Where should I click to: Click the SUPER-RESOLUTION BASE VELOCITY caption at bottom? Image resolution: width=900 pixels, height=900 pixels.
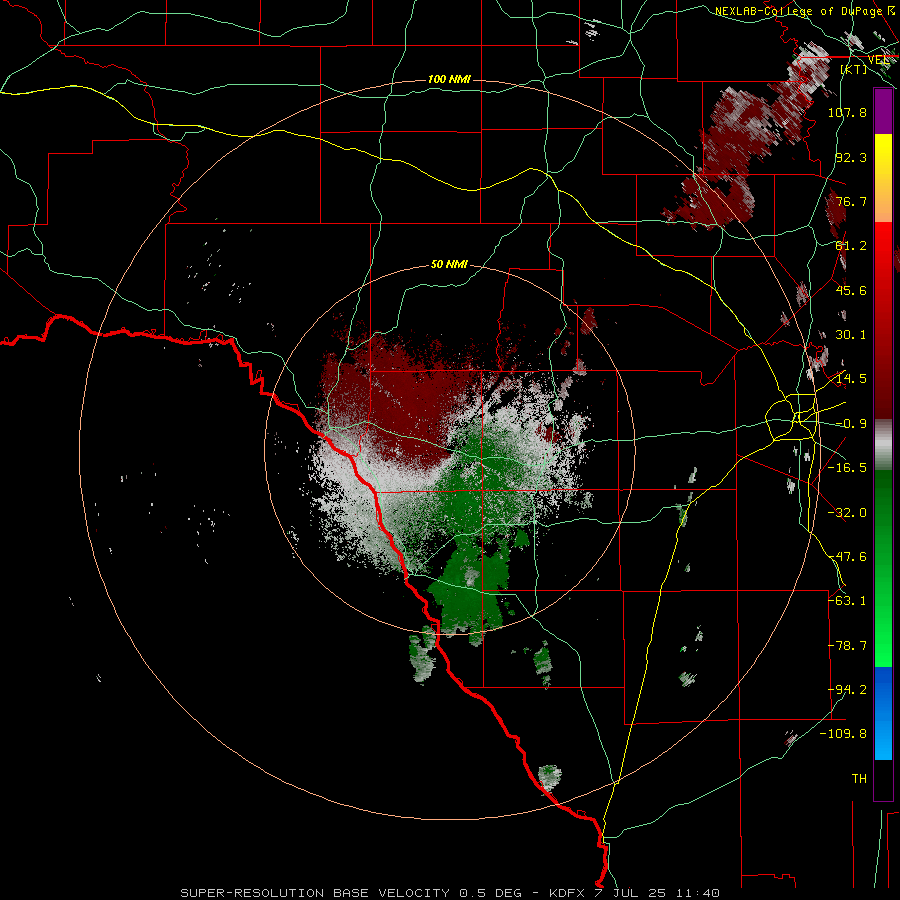click(449, 893)
